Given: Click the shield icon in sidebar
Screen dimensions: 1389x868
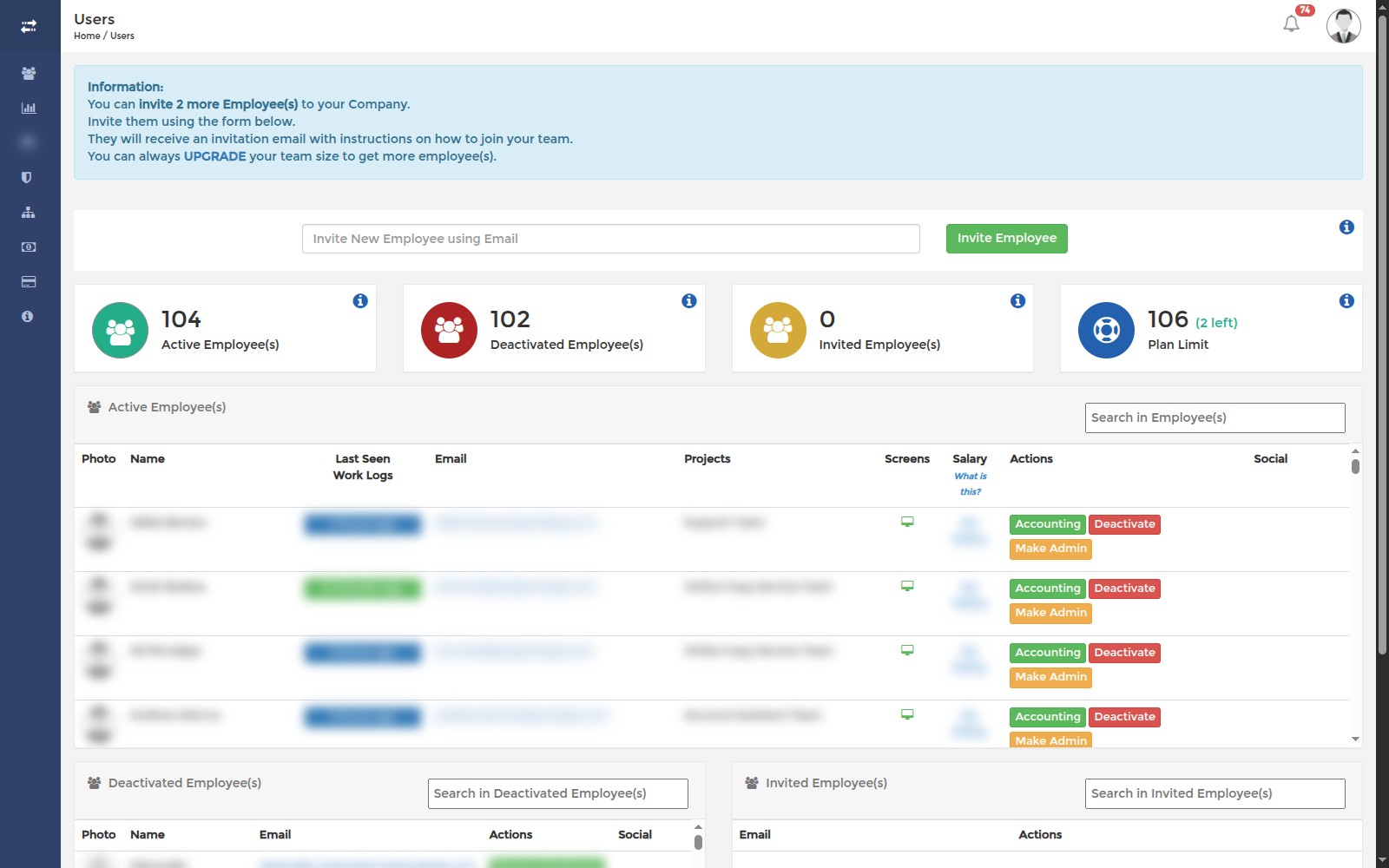Looking at the screenshot, I should [27, 178].
